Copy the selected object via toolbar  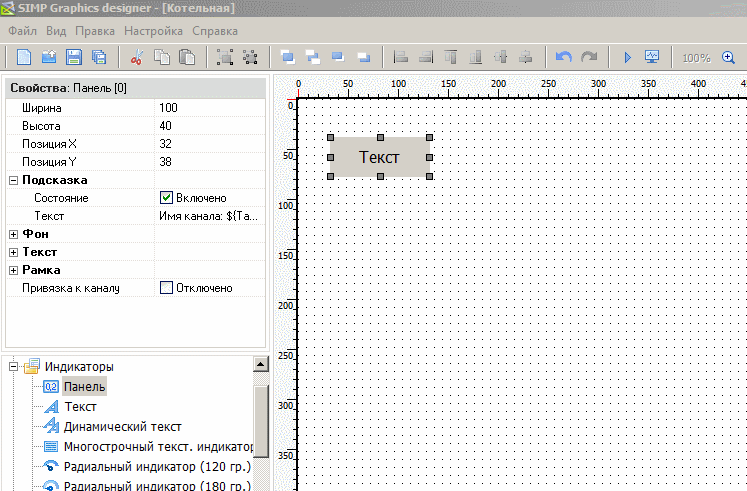162,57
